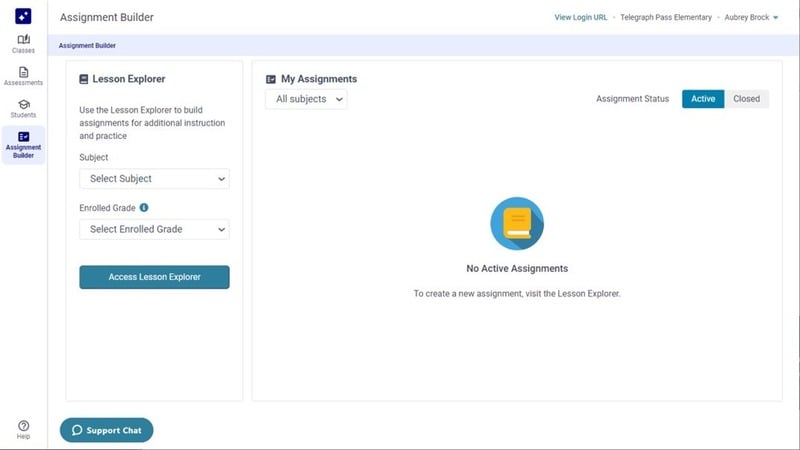
Task: Open the Classes section in the sidebar
Action: [x=23, y=44]
